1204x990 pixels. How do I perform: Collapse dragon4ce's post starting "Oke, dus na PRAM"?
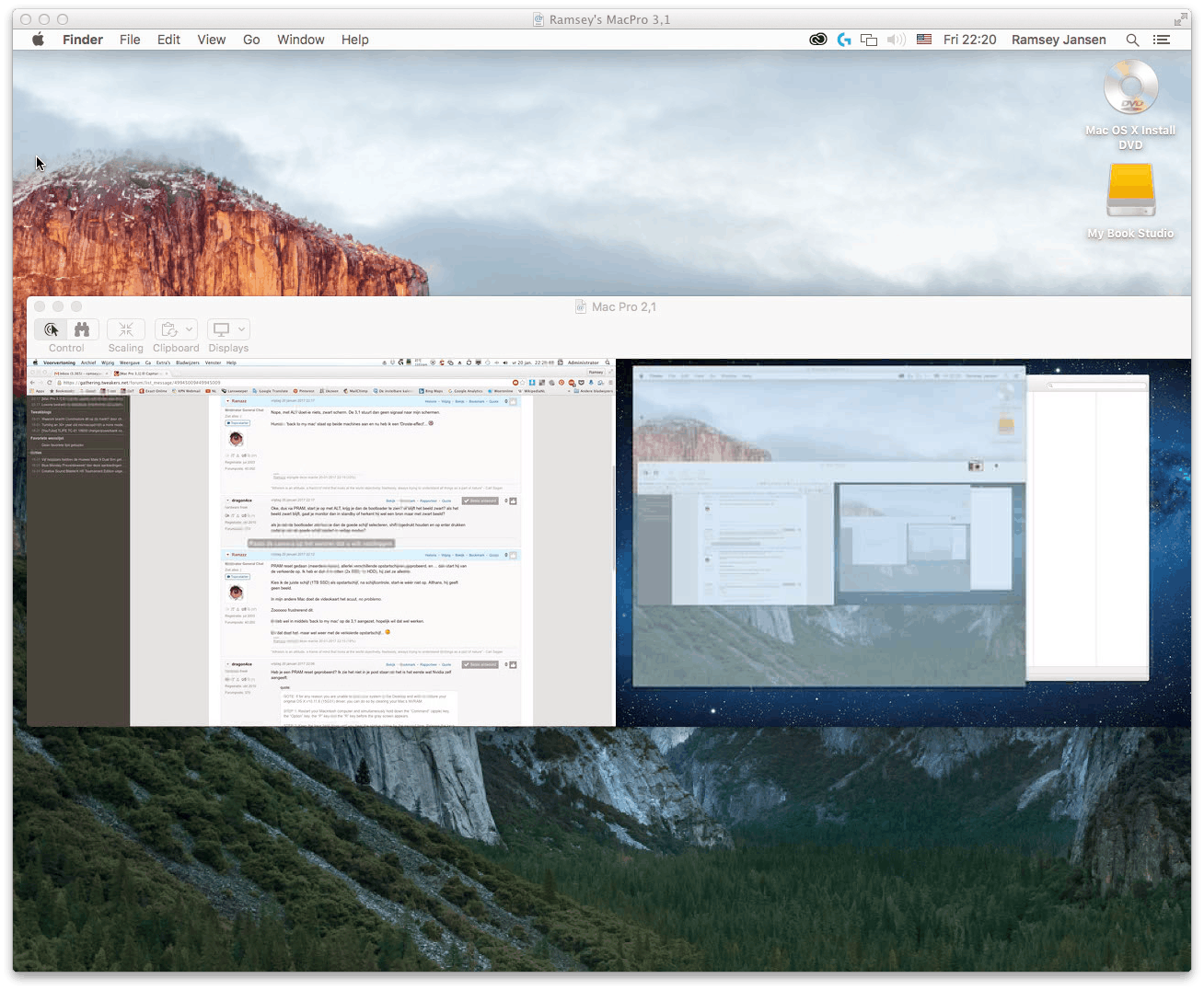tap(226, 501)
